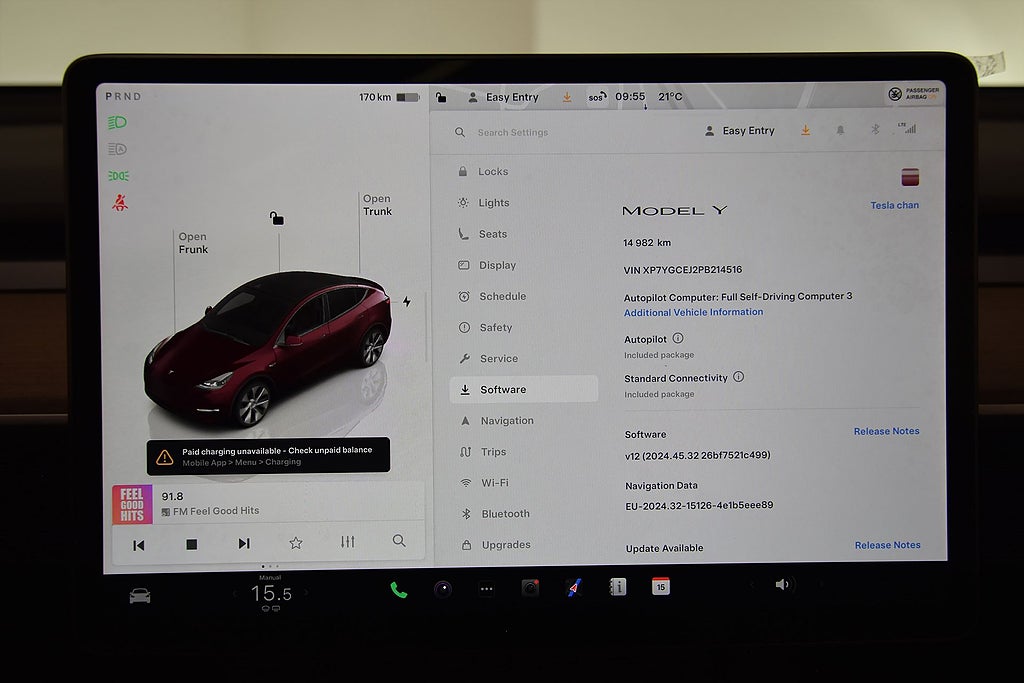The width and height of the screenshot is (1024, 683).
Task: Open the audio equalizer settings icon
Action: [x=347, y=542]
